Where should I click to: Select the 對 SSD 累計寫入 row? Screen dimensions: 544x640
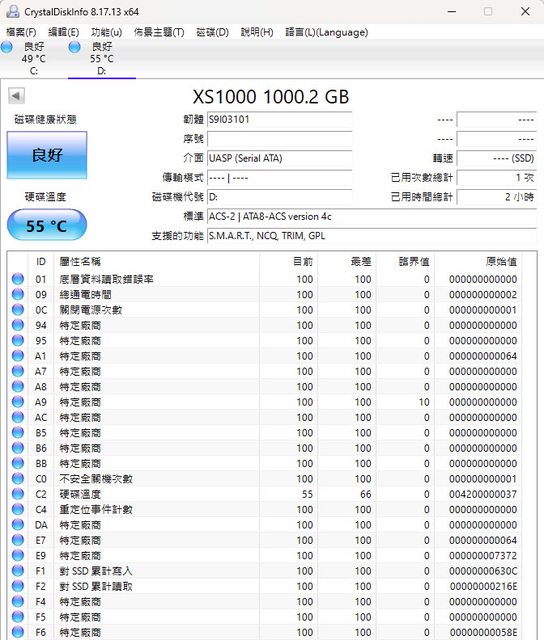pos(264,571)
